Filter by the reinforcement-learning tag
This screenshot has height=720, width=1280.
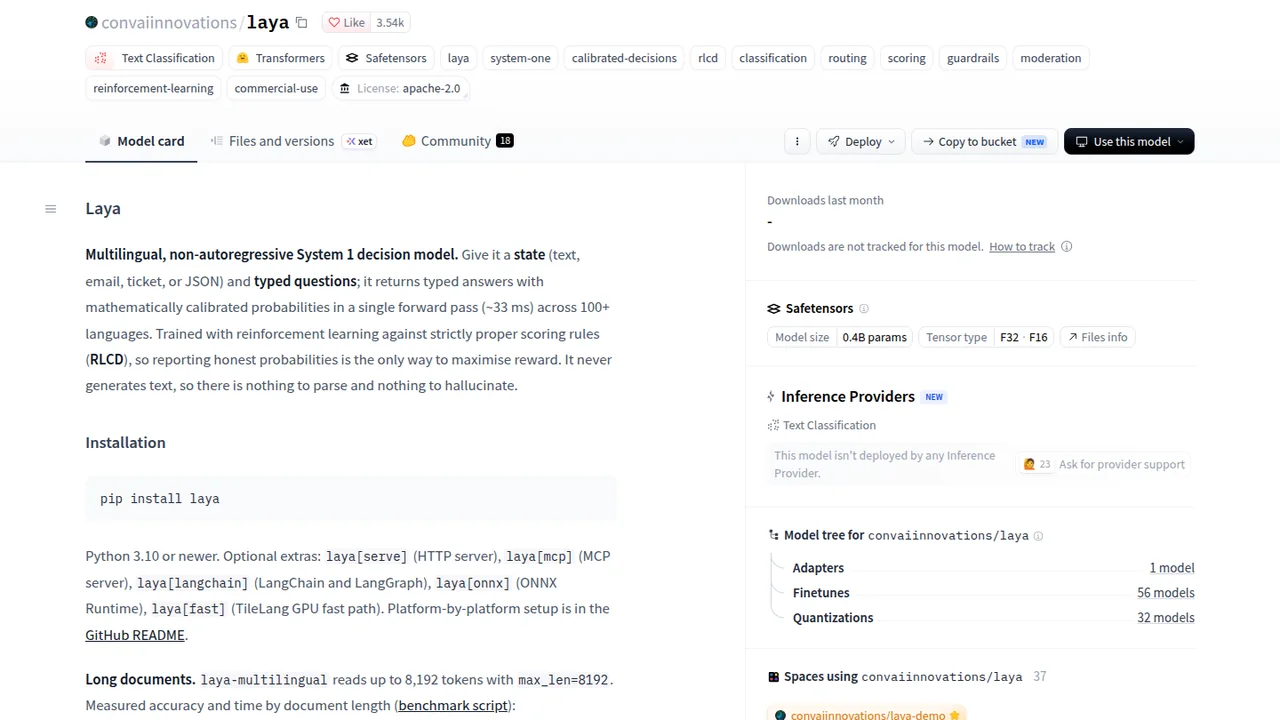[x=153, y=88]
